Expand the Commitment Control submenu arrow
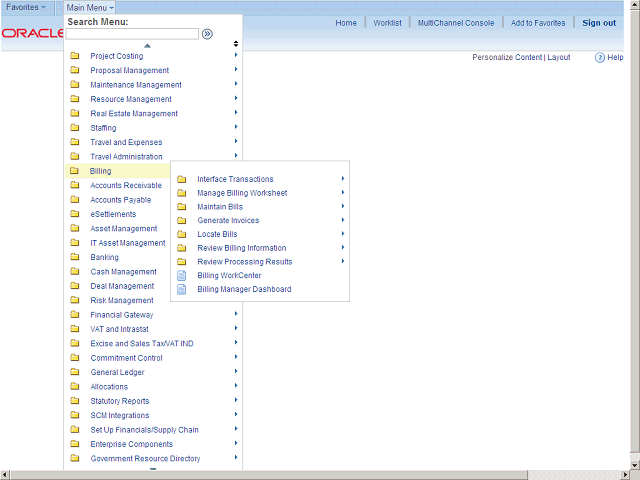This screenshot has height=480, width=640. tap(236, 358)
